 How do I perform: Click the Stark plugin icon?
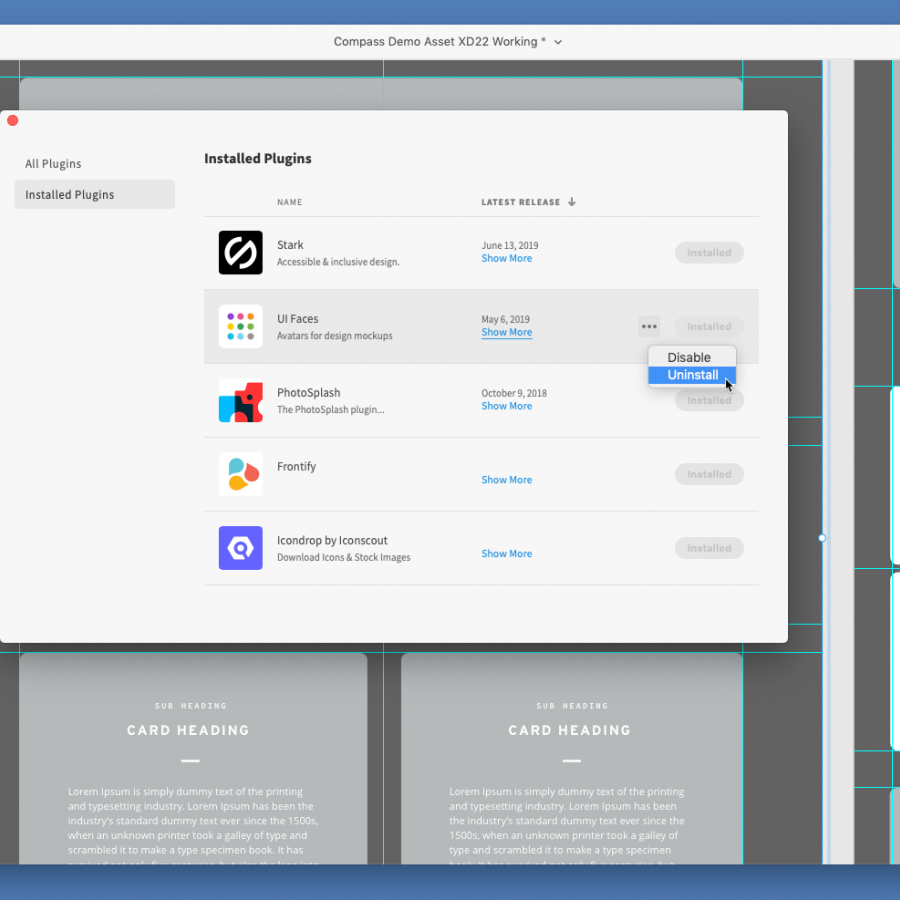(x=240, y=252)
